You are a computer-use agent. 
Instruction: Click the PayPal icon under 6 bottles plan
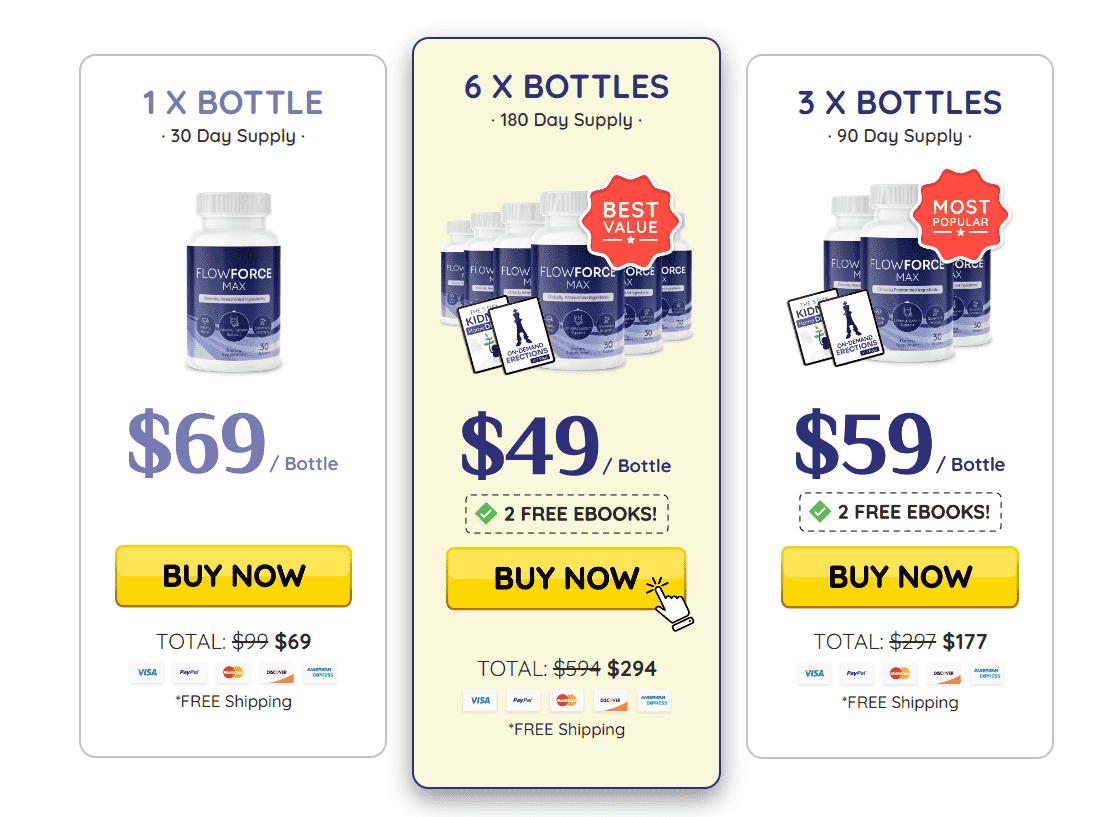click(522, 701)
